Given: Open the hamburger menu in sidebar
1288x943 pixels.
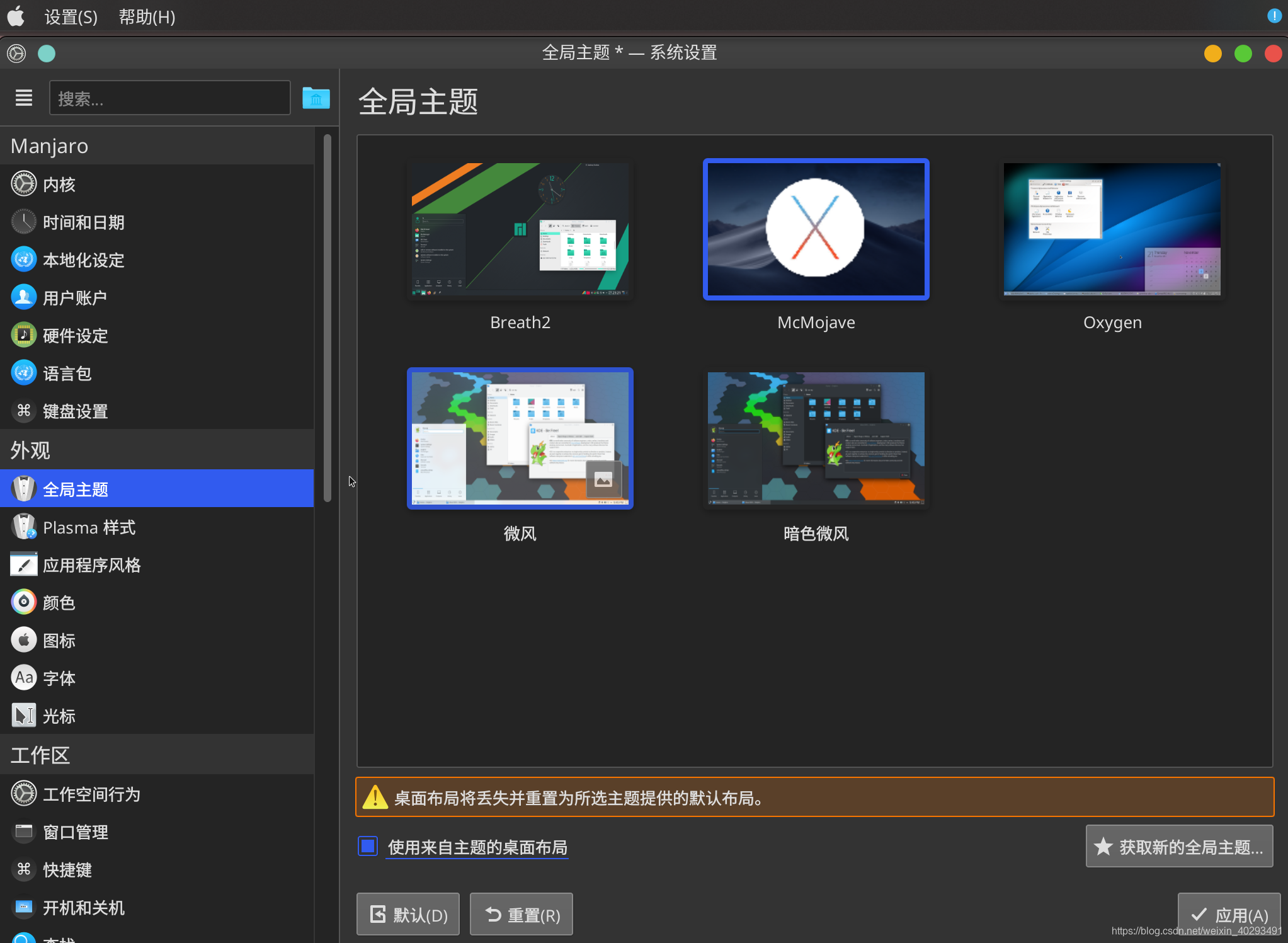Looking at the screenshot, I should tap(24, 98).
